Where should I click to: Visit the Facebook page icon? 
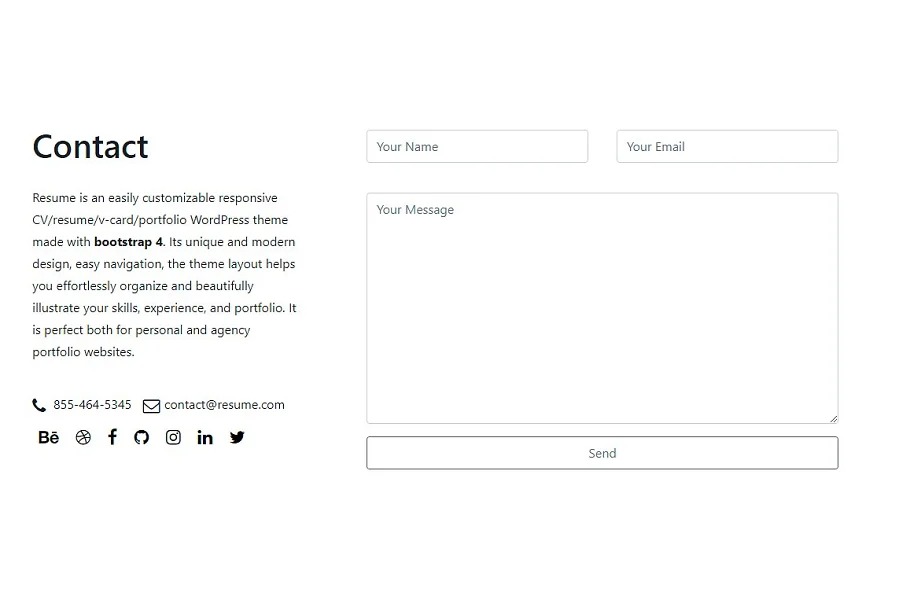pyautogui.click(x=112, y=437)
